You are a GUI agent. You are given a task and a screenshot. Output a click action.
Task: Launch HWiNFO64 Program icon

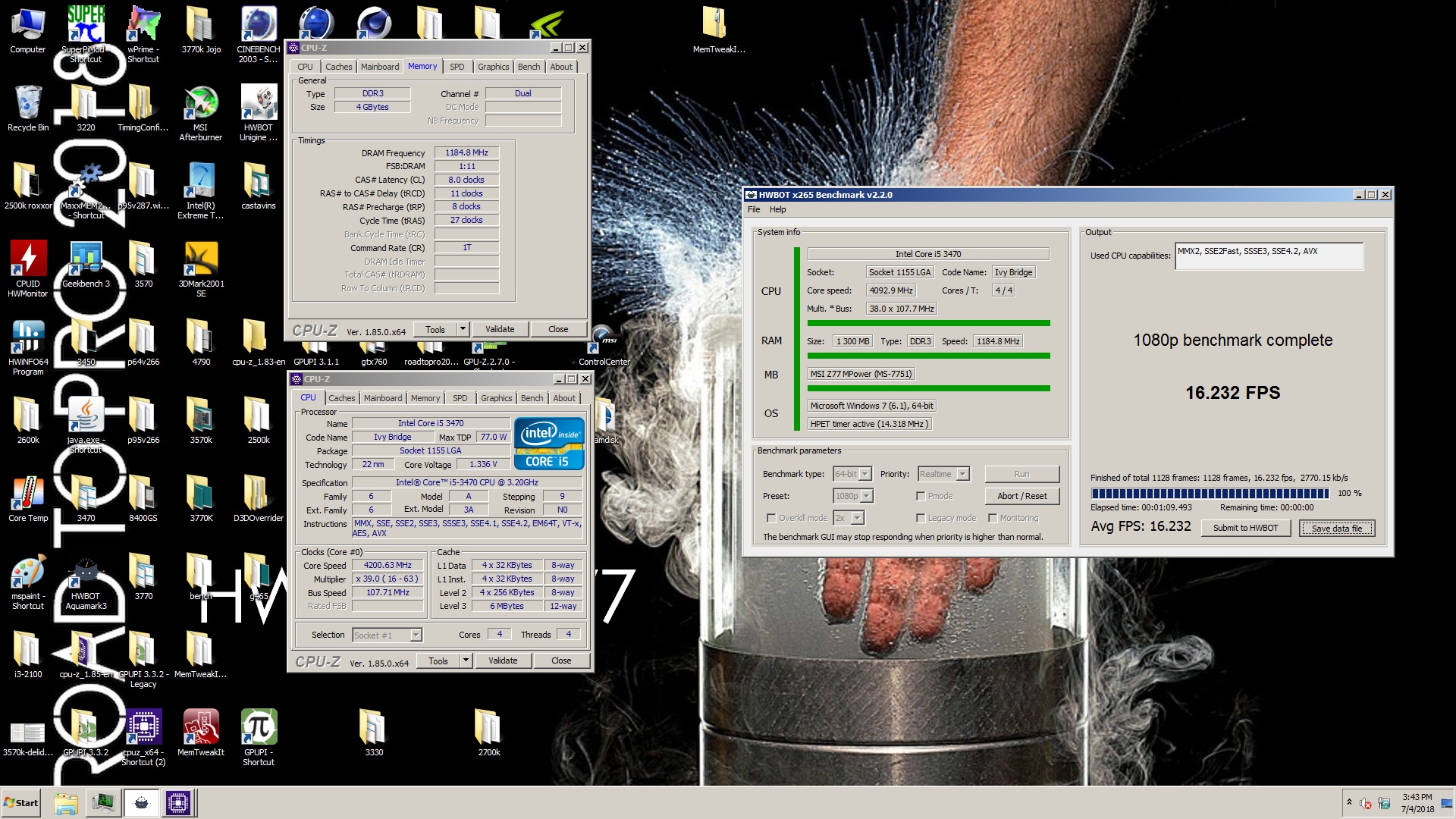point(28,347)
